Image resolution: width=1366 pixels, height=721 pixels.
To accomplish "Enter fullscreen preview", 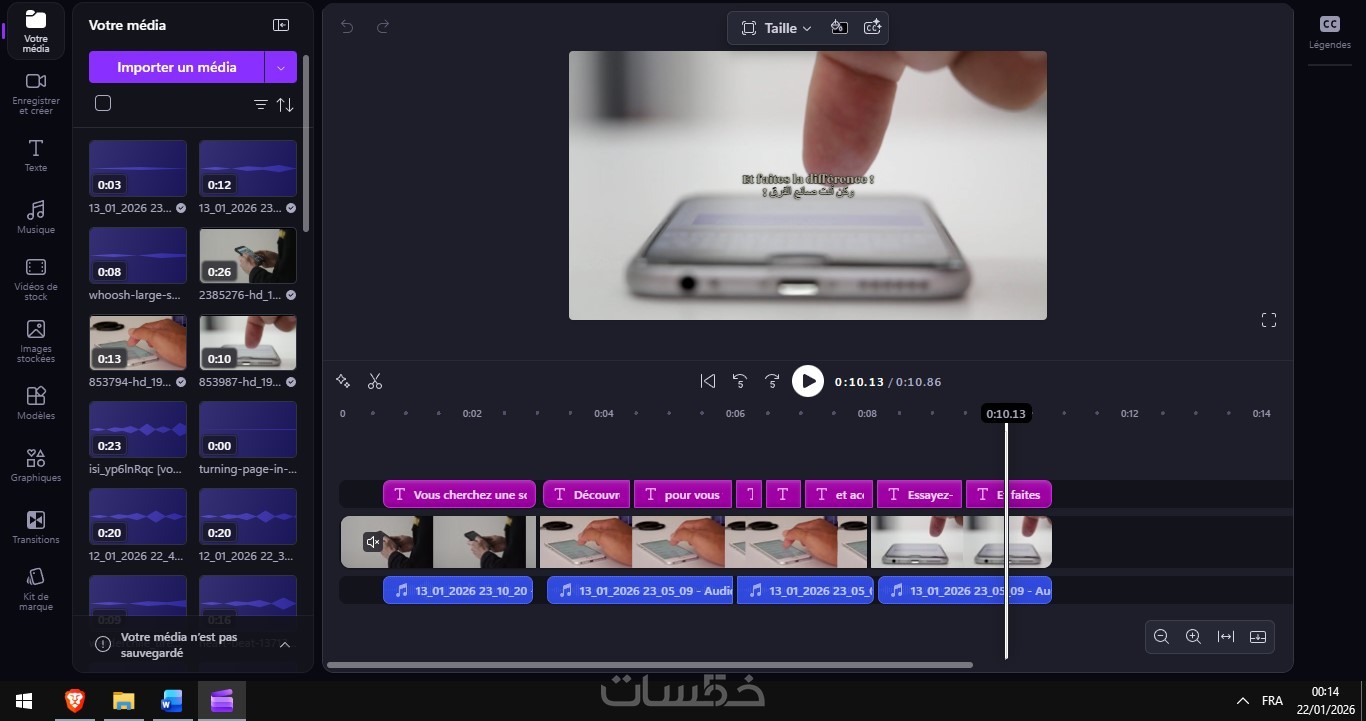I will tap(1269, 320).
